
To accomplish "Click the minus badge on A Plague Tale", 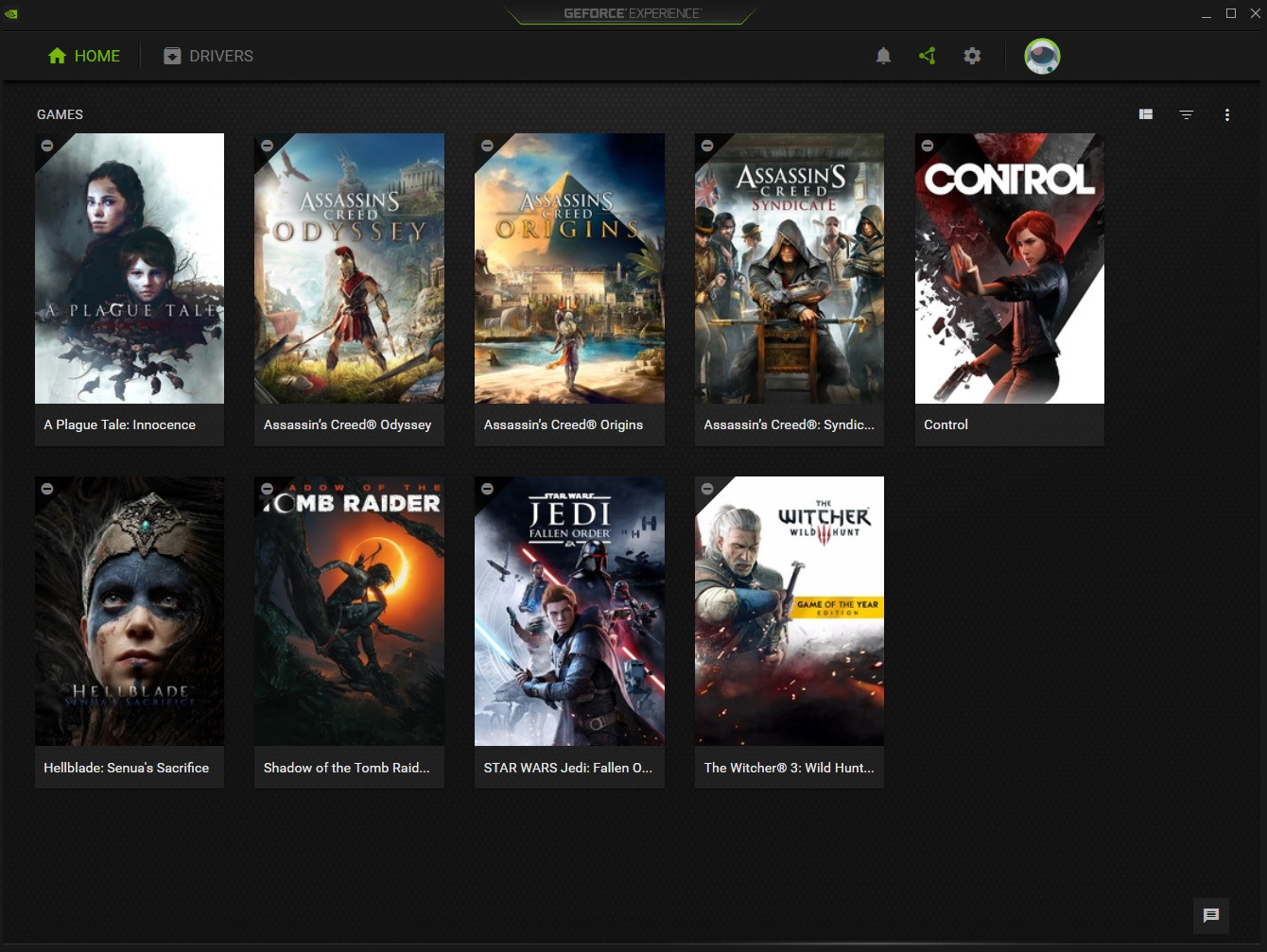I will pyautogui.click(x=46, y=146).
